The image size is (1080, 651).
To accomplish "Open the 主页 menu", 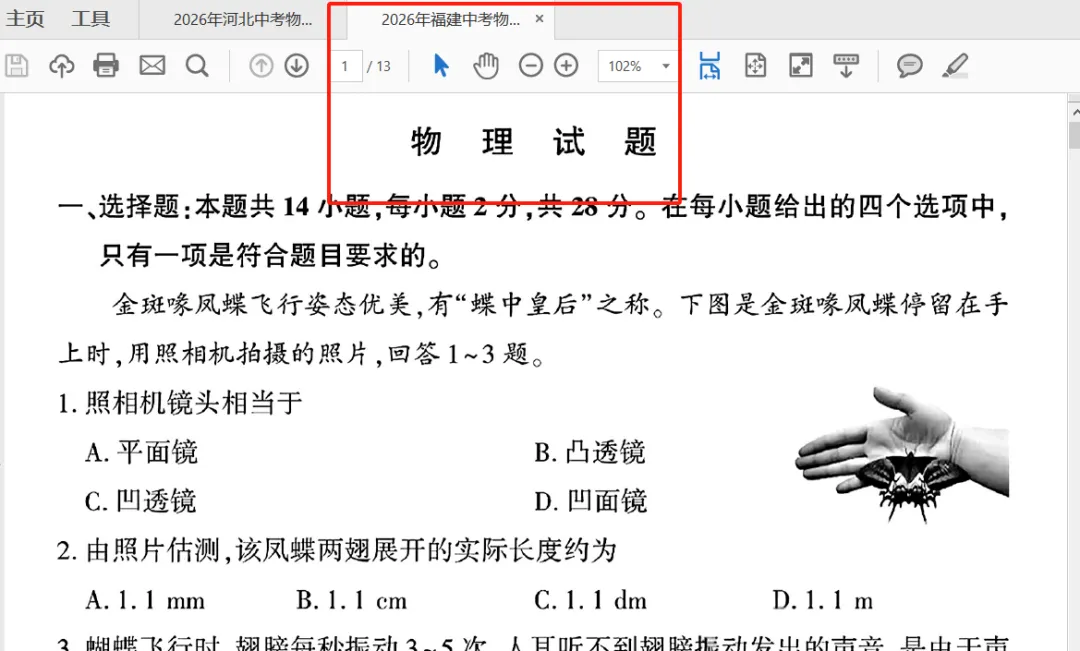I will tap(25, 19).
